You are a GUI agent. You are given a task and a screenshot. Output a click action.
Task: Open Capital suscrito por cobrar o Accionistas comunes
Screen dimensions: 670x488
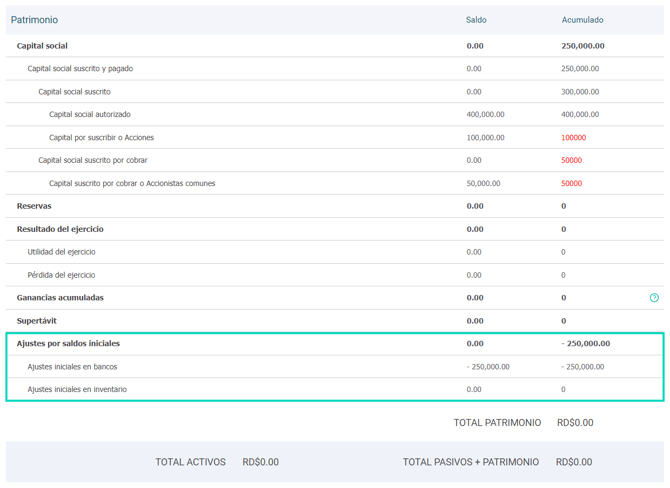[x=132, y=184]
